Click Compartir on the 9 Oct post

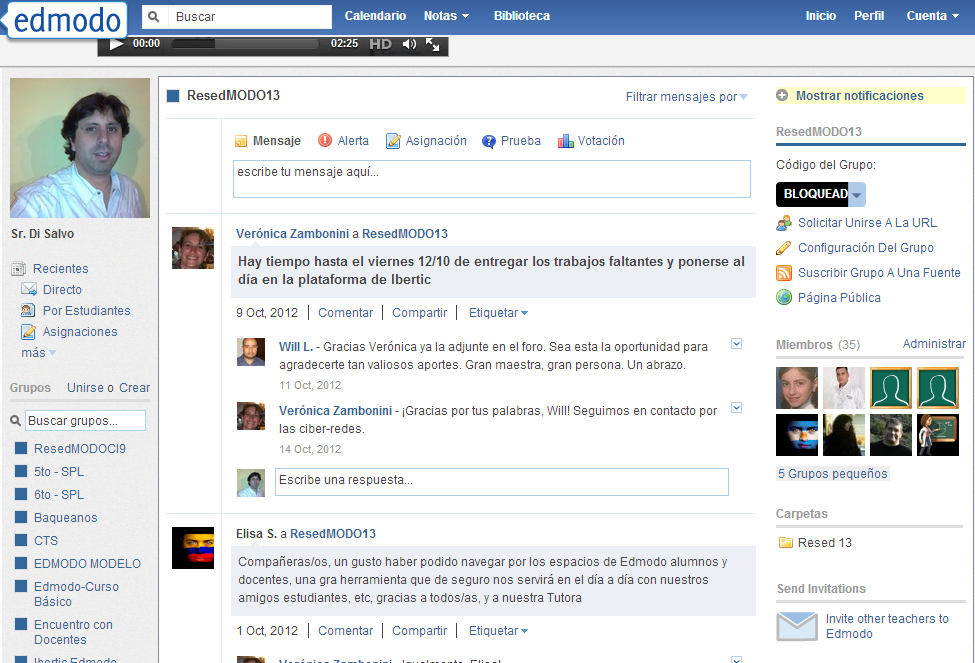[x=419, y=313]
